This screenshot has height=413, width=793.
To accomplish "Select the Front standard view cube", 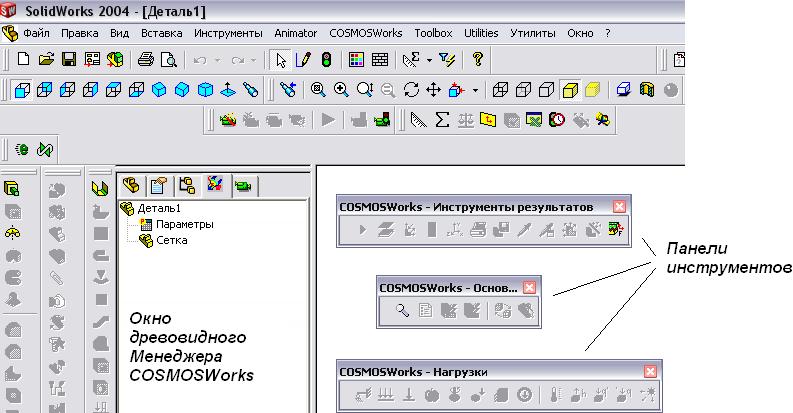I will [x=22, y=90].
